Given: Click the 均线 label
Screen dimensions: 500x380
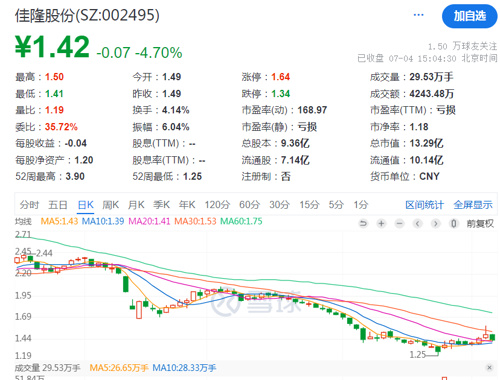Looking at the screenshot, I should (23, 221).
